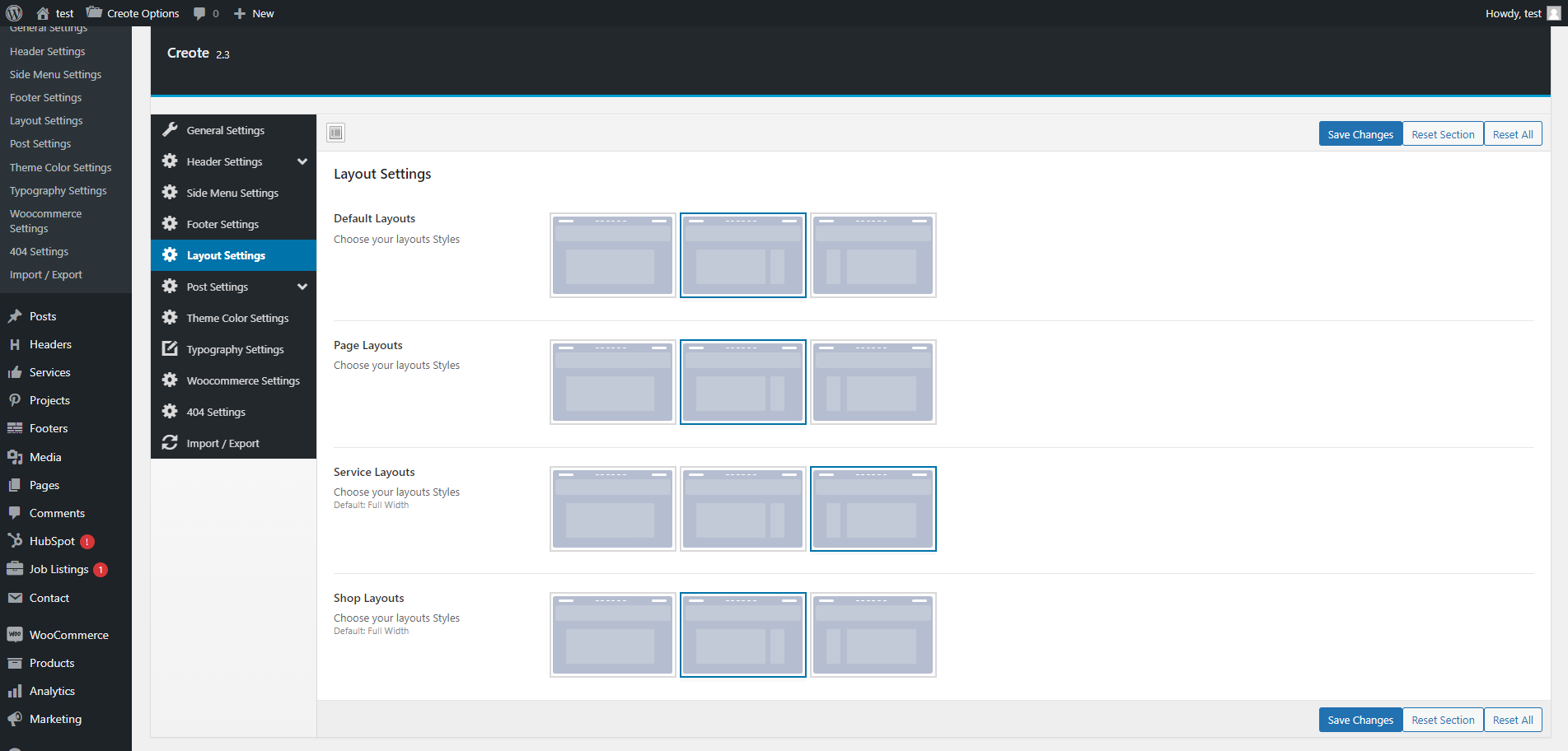Image resolution: width=1568 pixels, height=751 pixels.
Task: Open Analytics in the admin sidebar
Action: 52,691
